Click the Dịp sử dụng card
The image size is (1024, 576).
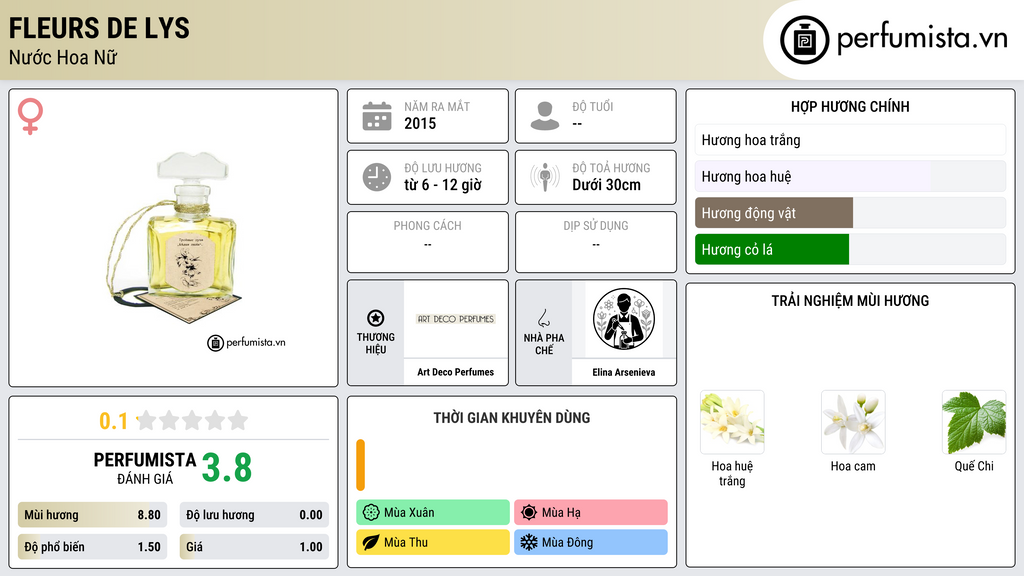coord(596,242)
